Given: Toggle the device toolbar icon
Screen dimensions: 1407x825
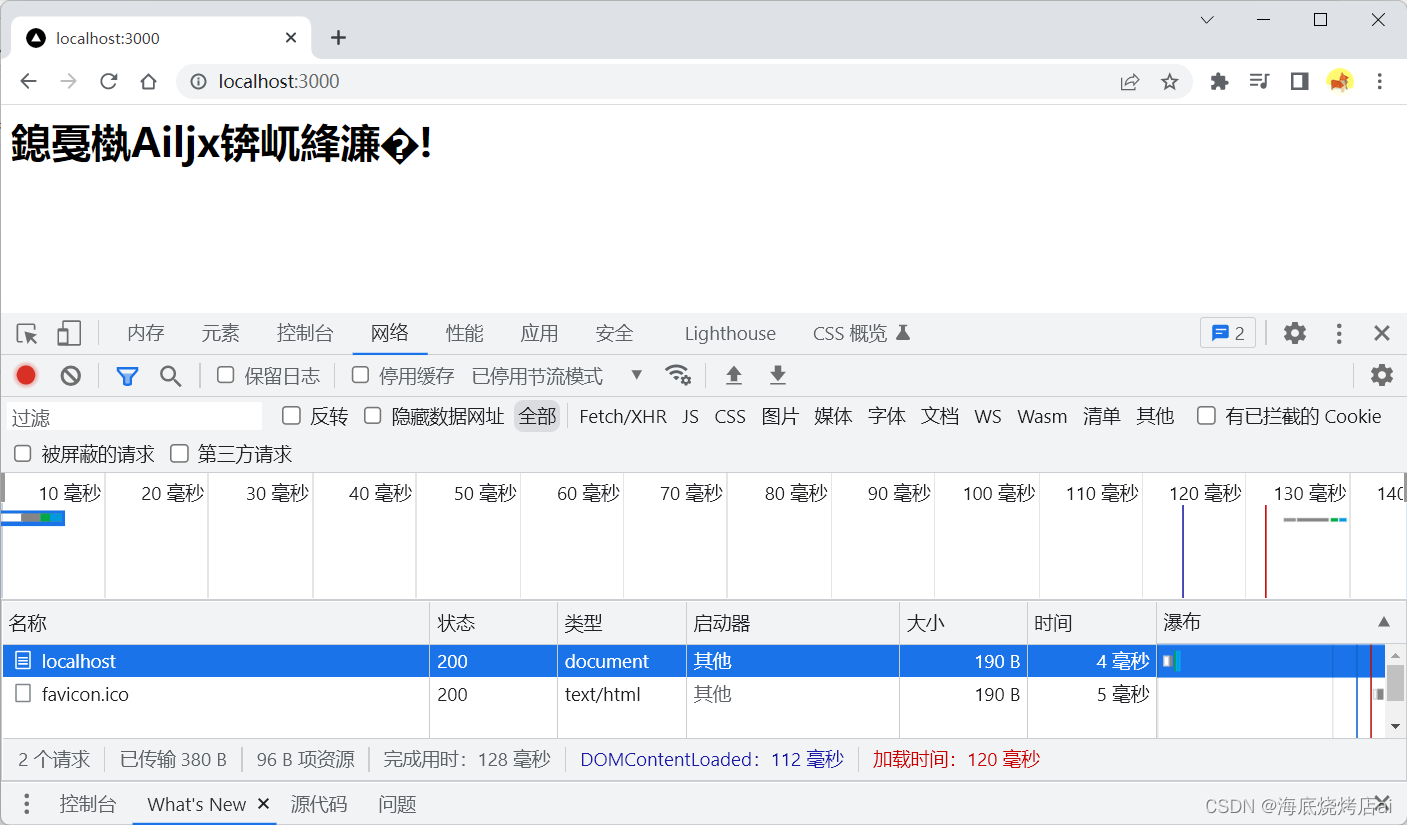Looking at the screenshot, I should 68,334.
